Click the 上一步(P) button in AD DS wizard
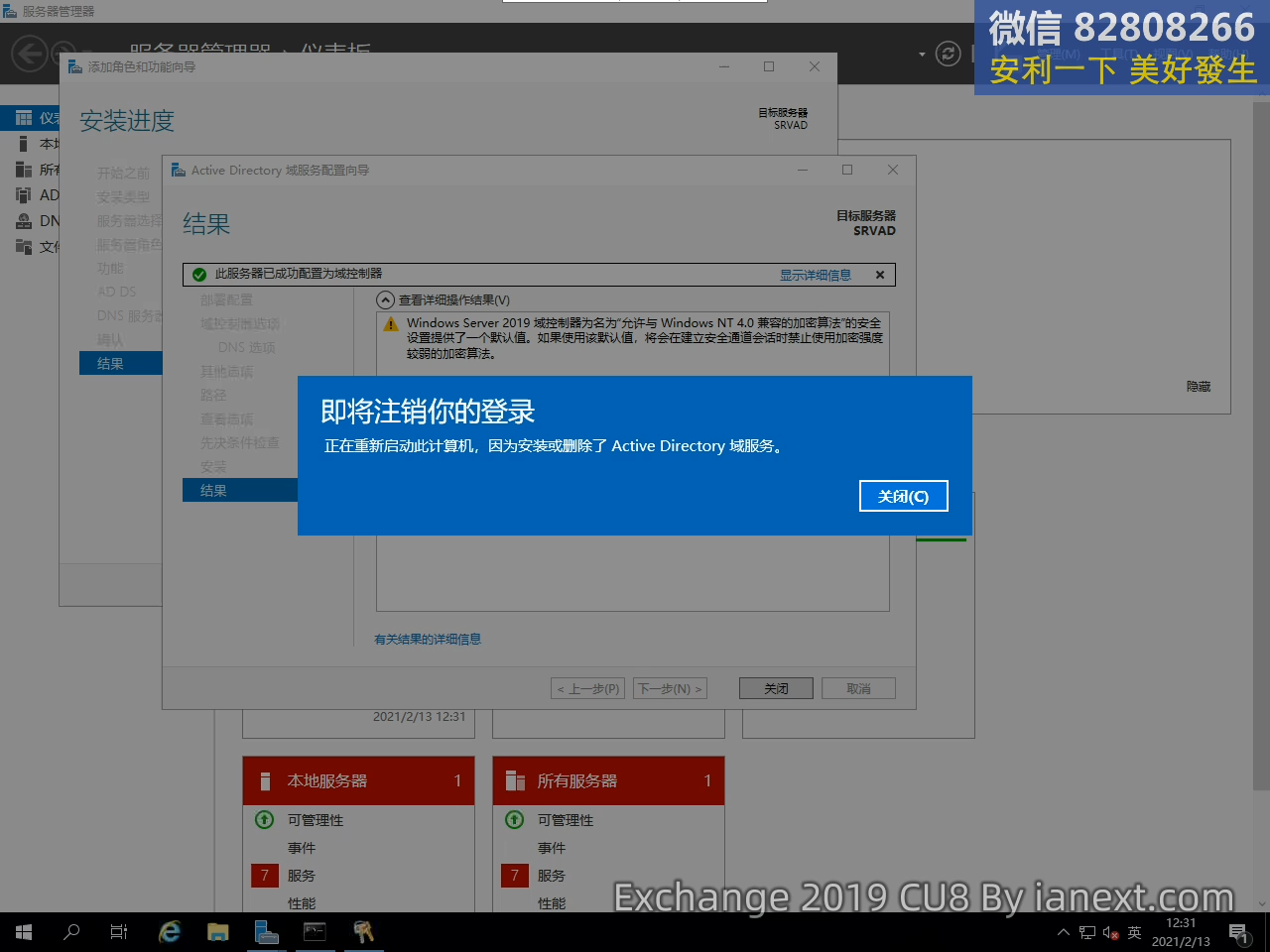The width and height of the screenshot is (1270, 952). point(588,688)
